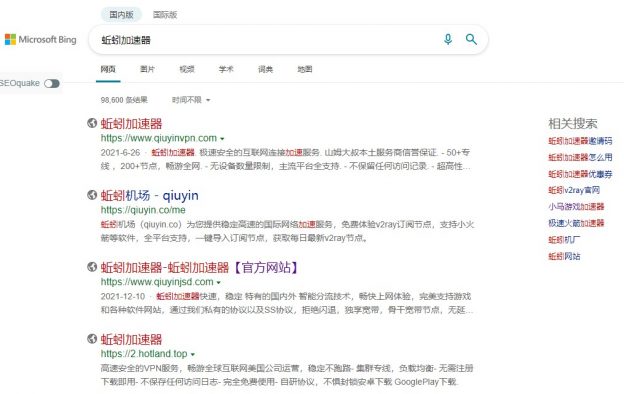Image resolution: width=624 pixels, height=394 pixels.
Task: Switch to 国际版 search version
Action: pos(165,15)
